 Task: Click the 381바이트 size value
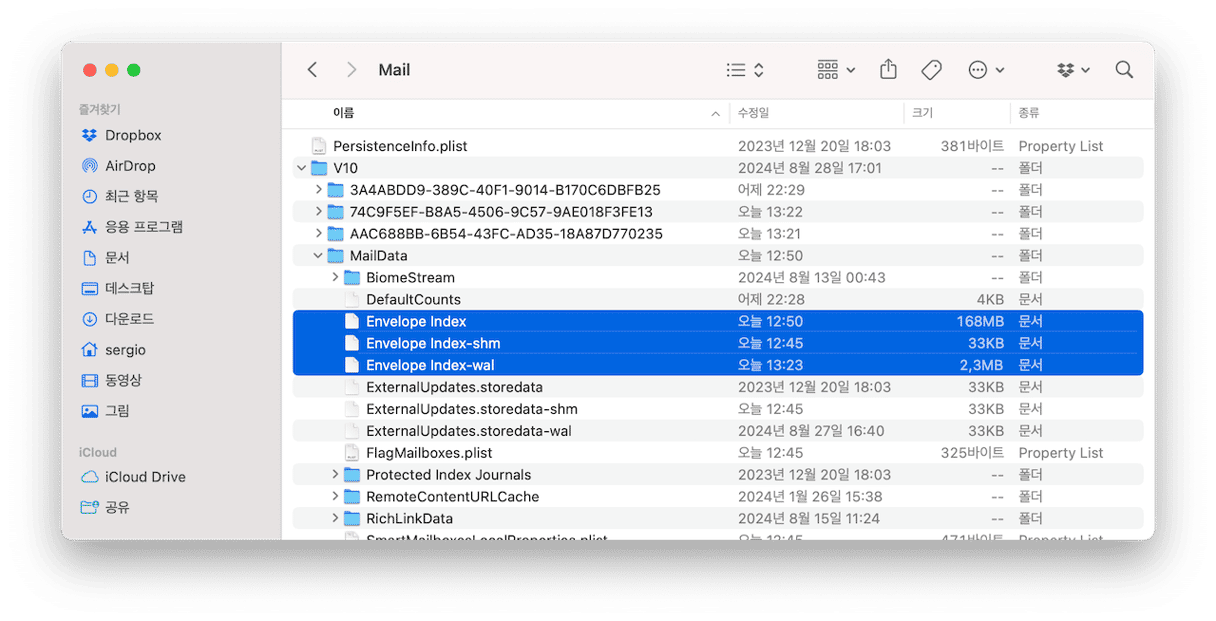click(x=972, y=146)
